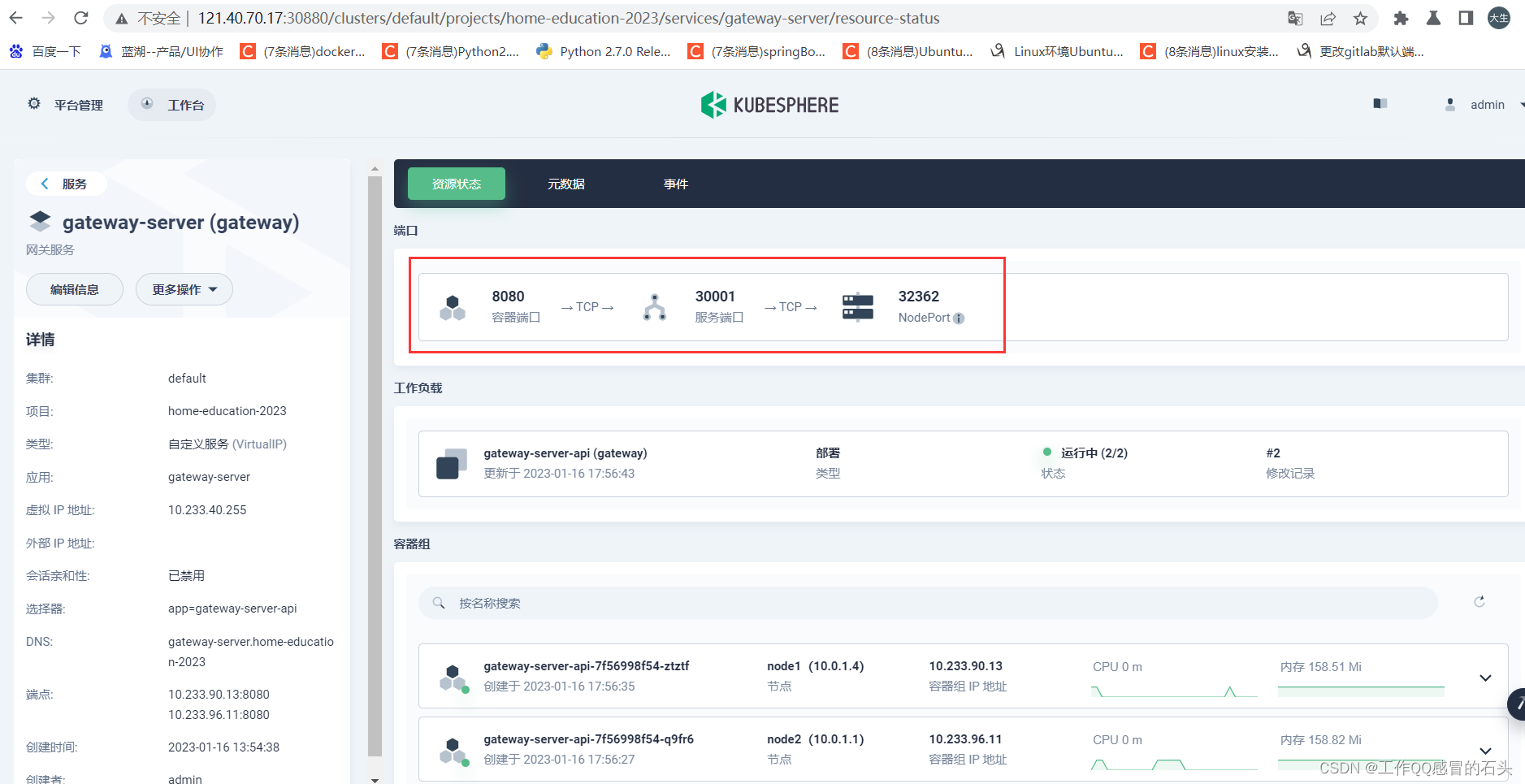This screenshot has width=1525, height=784.
Task: Open the 工作台 workbench
Action: coord(171,105)
